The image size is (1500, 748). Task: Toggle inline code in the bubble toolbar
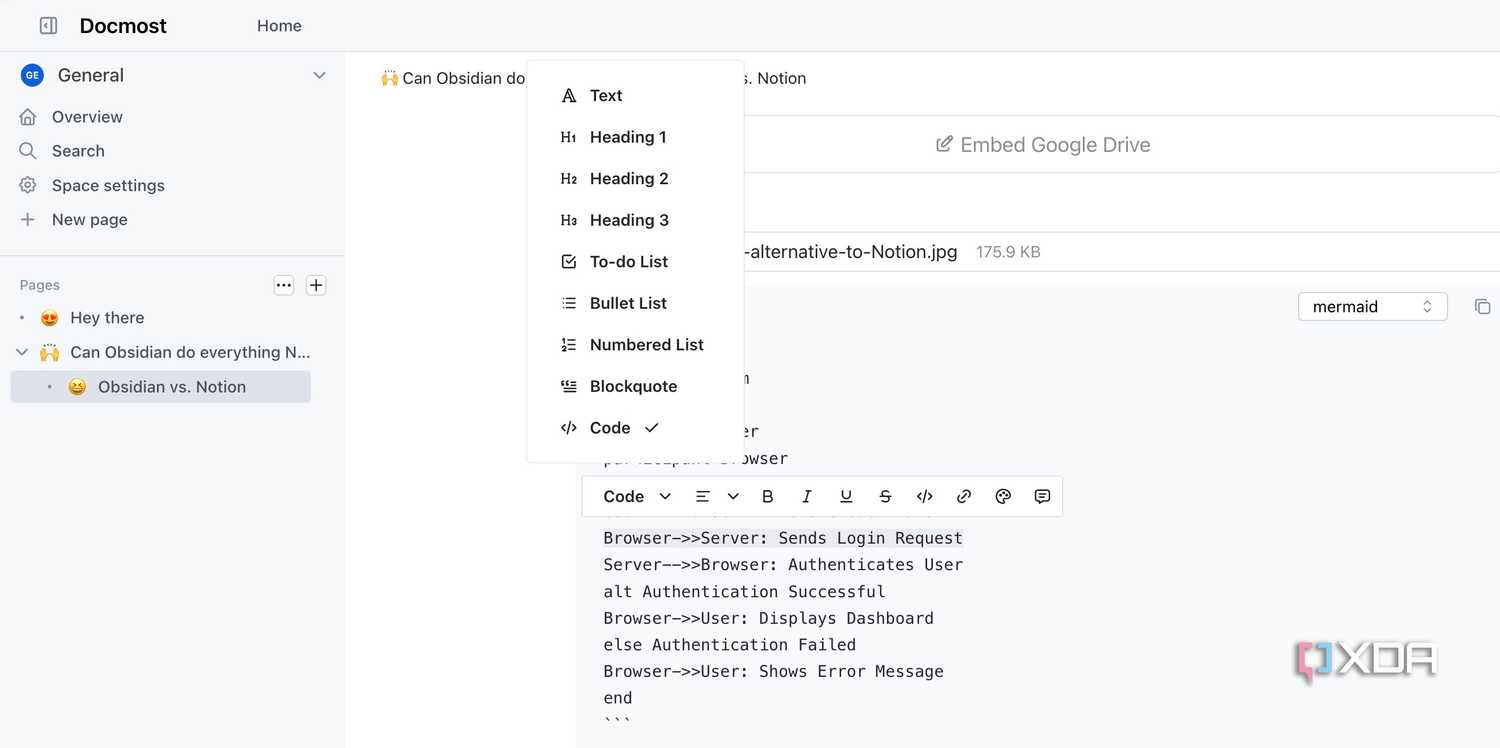click(925, 496)
